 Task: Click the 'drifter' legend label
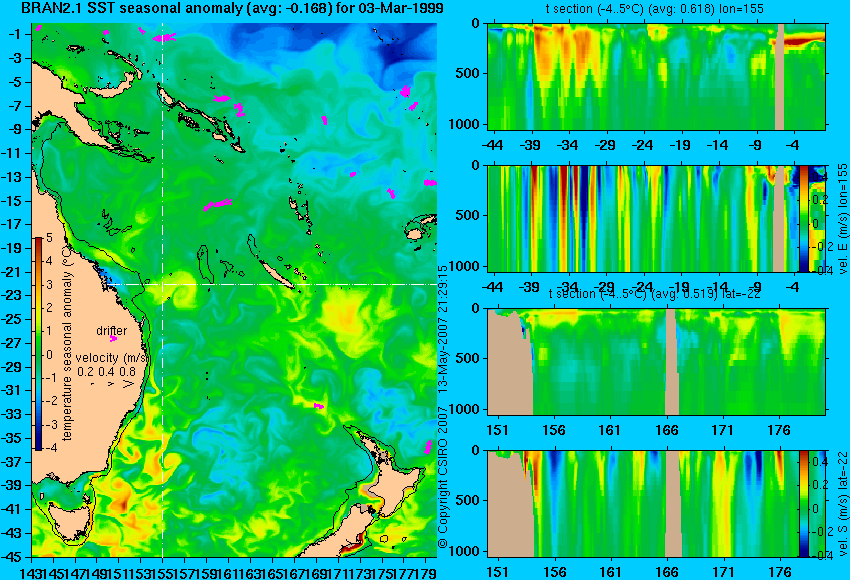click(112, 330)
